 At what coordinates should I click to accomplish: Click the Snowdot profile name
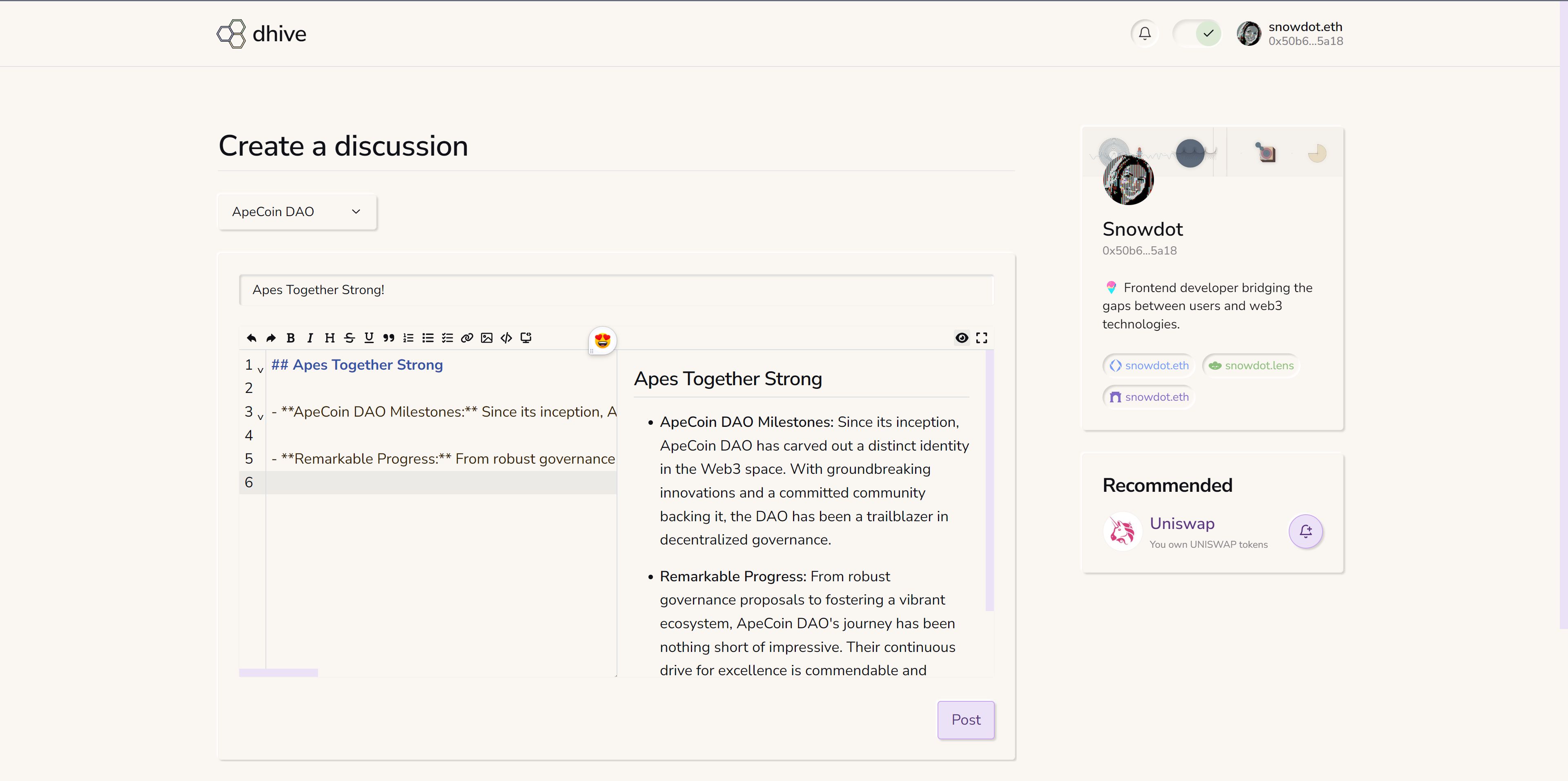pyautogui.click(x=1143, y=229)
